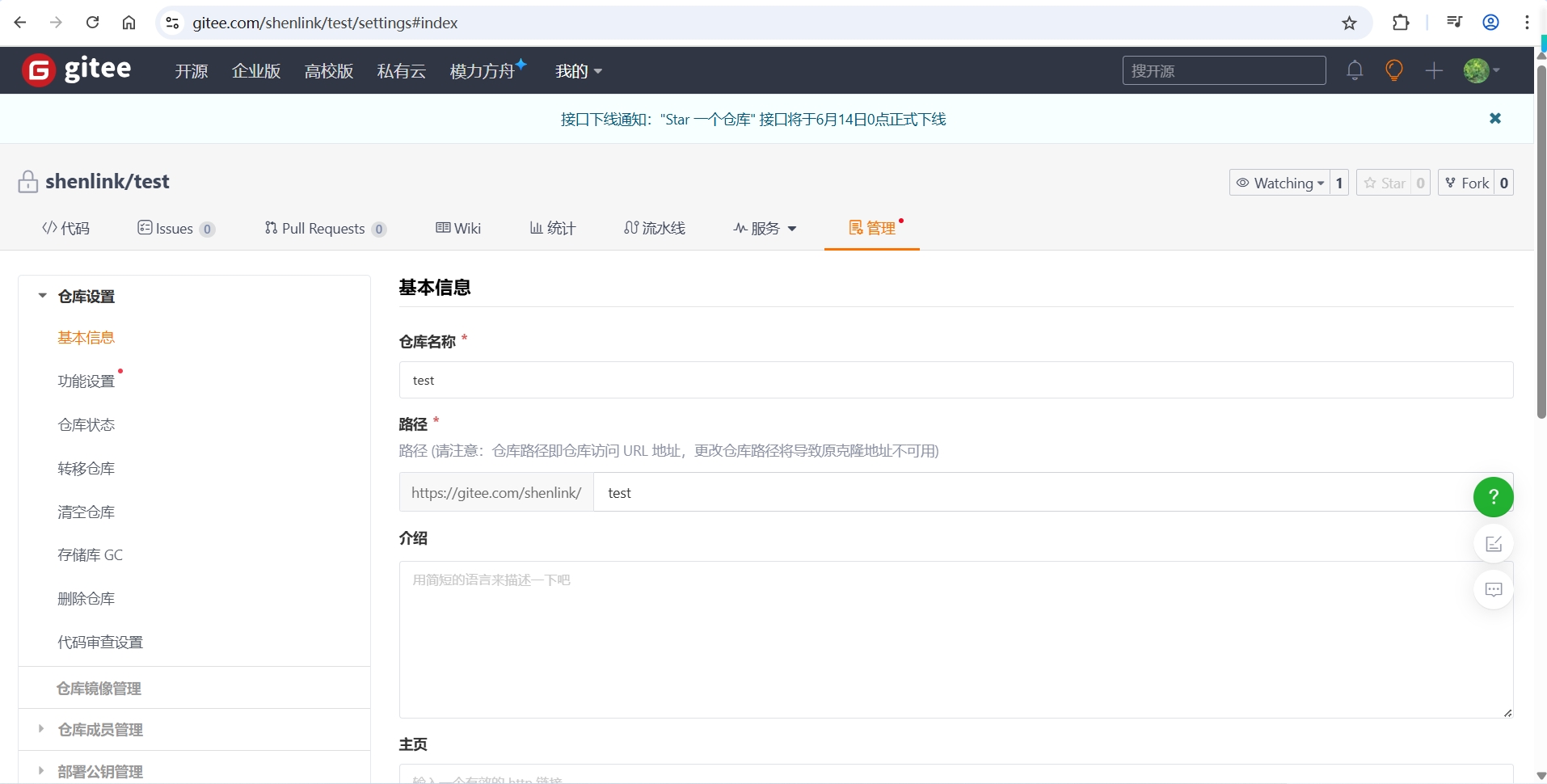
Task: Open the floating feedback comment icon
Action: (x=1494, y=589)
